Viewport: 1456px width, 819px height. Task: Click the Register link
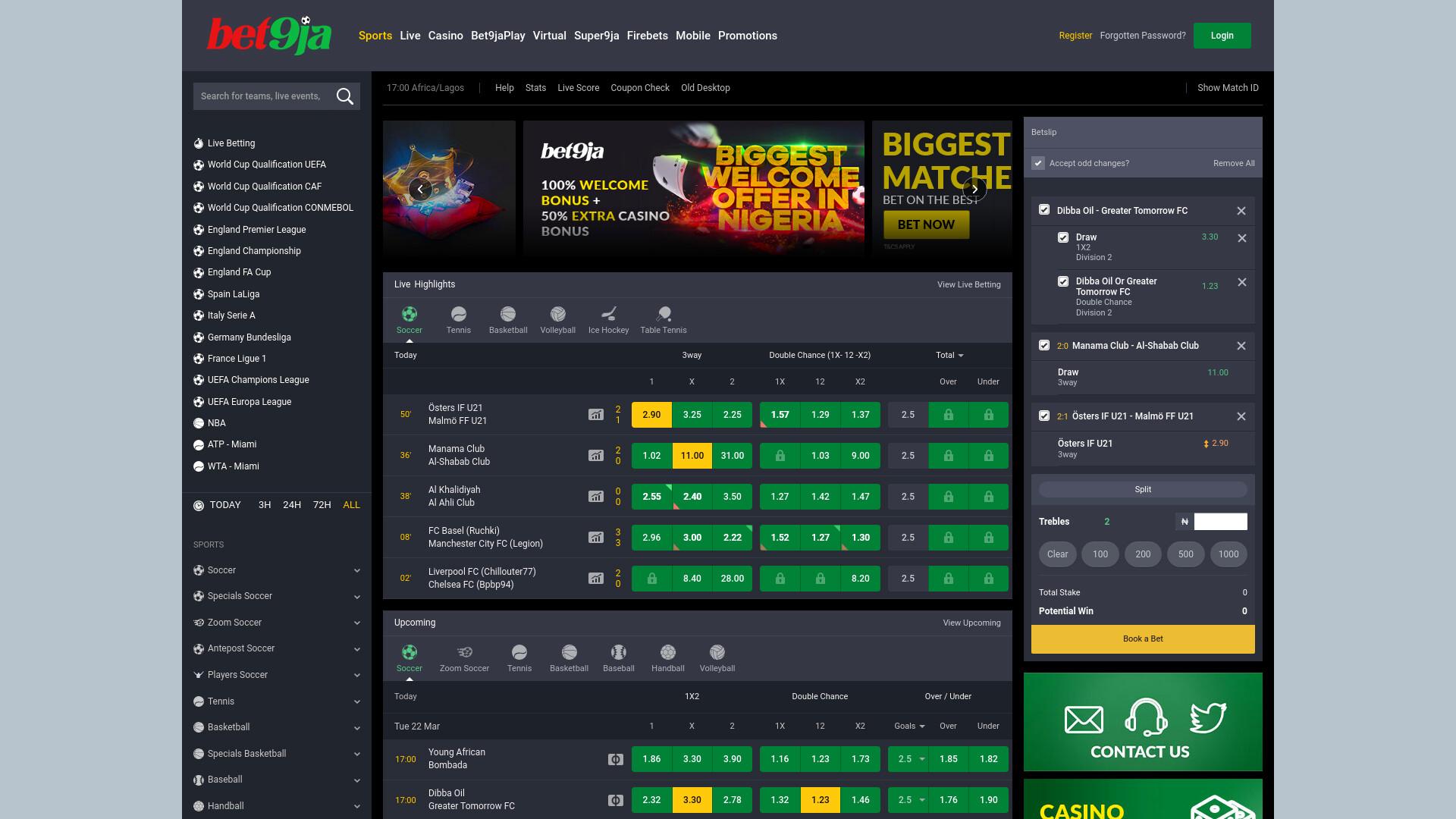[x=1075, y=36]
